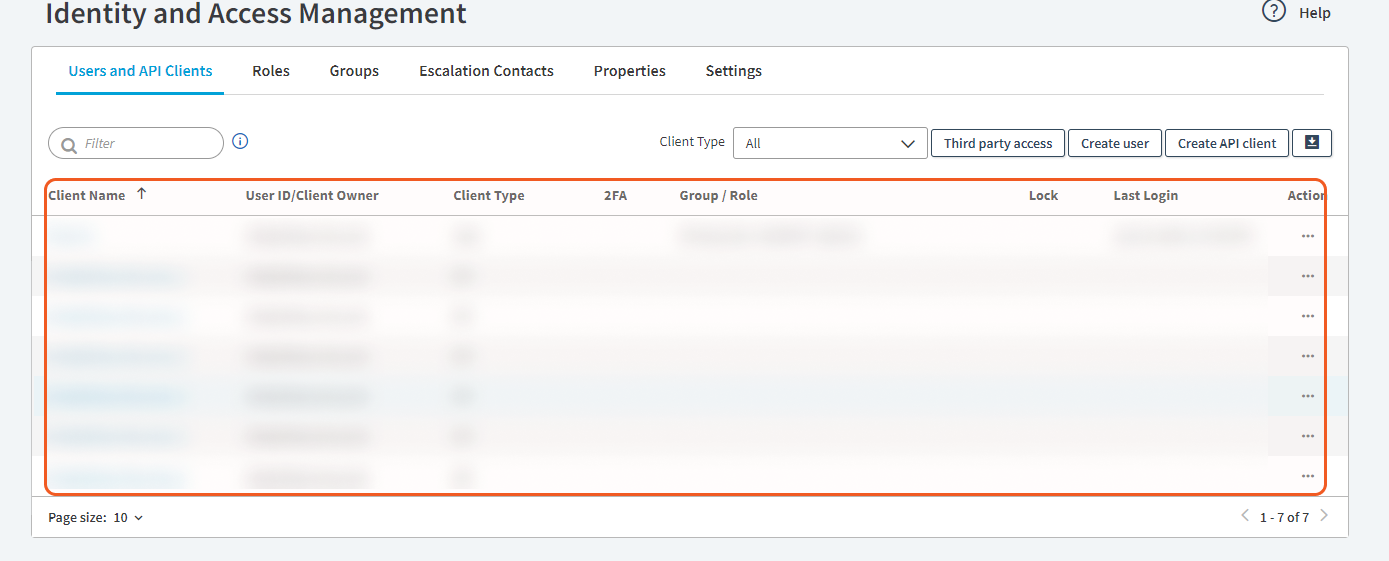Go to previous page arrow
This screenshot has height=561, width=1389.
click(x=1245, y=516)
